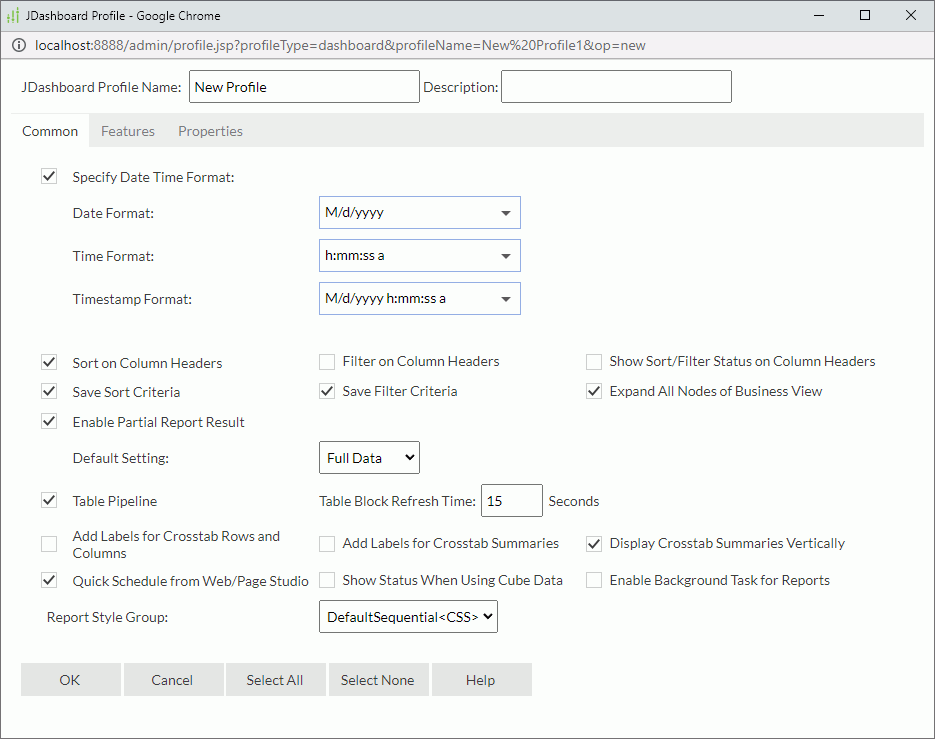Screen dimensions: 935x739
Task: Uncheck Specify Date Time Format
Action: pyautogui.click(x=48, y=176)
